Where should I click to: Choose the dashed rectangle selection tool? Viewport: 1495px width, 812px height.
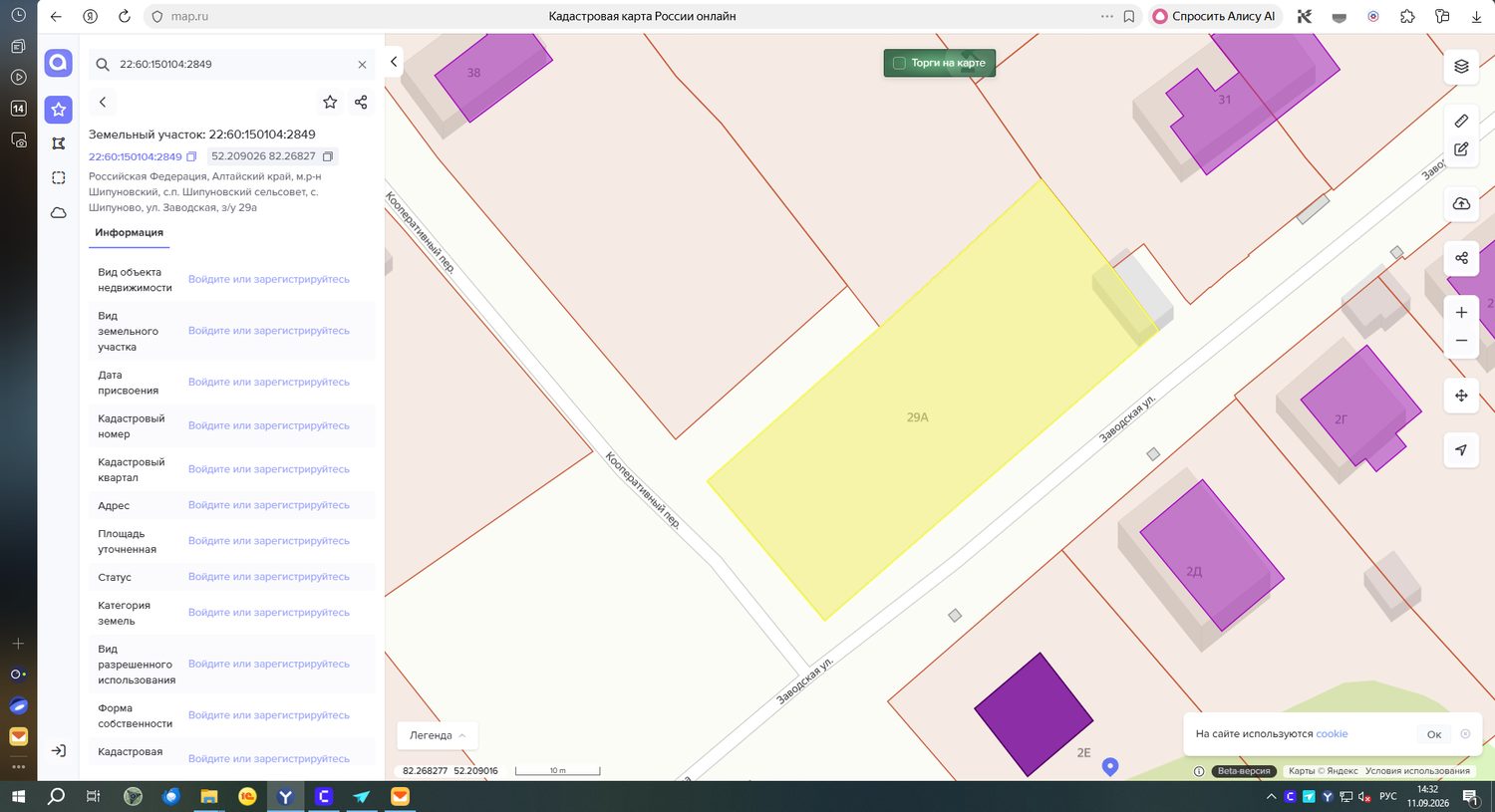(x=59, y=177)
